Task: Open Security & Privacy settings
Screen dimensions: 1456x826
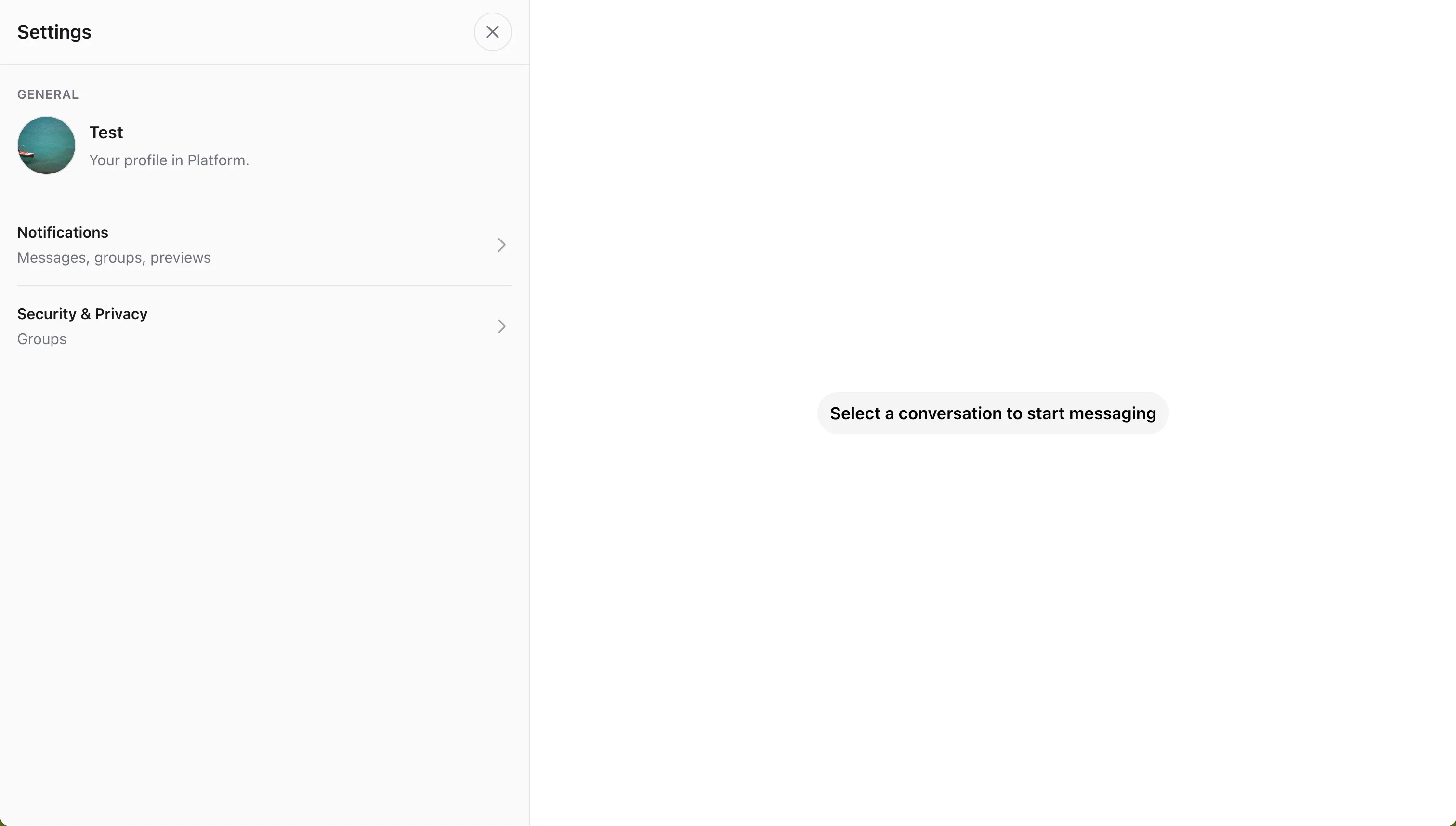Action: tap(264, 326)
